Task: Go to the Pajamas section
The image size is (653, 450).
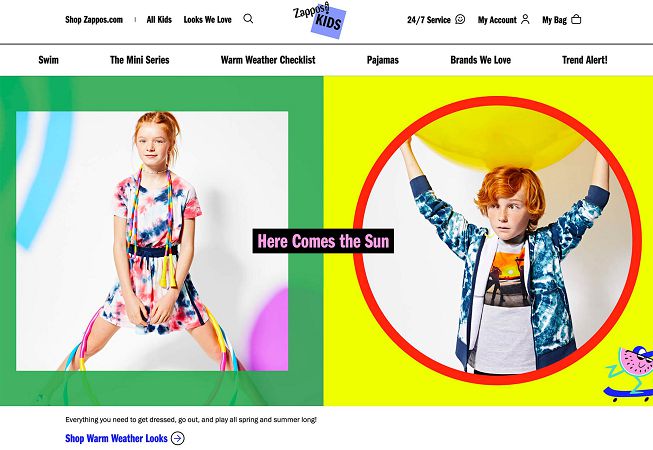Action: (382, 60)
